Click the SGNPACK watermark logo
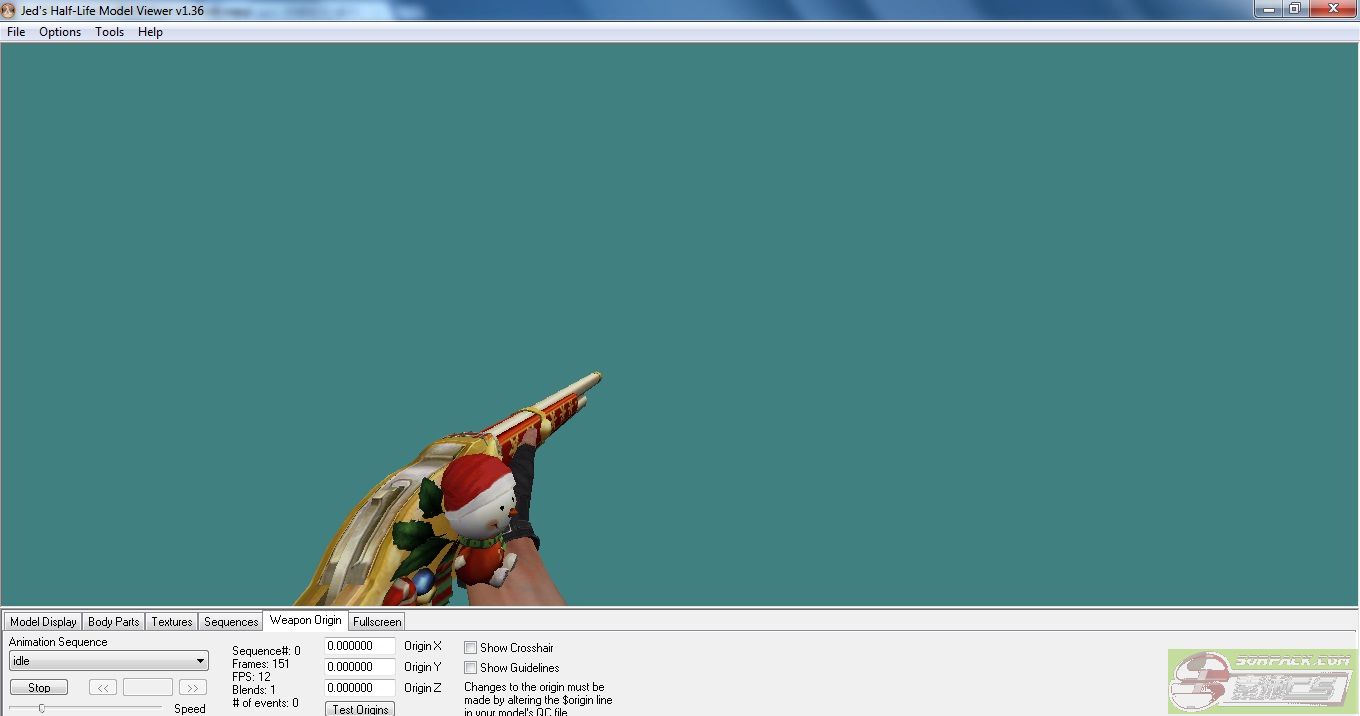The width and height of the screenshot is (1360, 716). (1262, 682)
